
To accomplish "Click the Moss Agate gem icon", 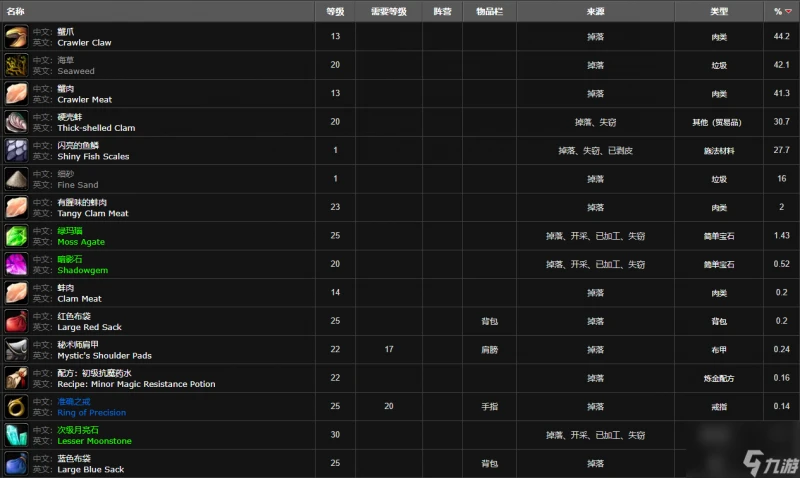I will 16,236.
